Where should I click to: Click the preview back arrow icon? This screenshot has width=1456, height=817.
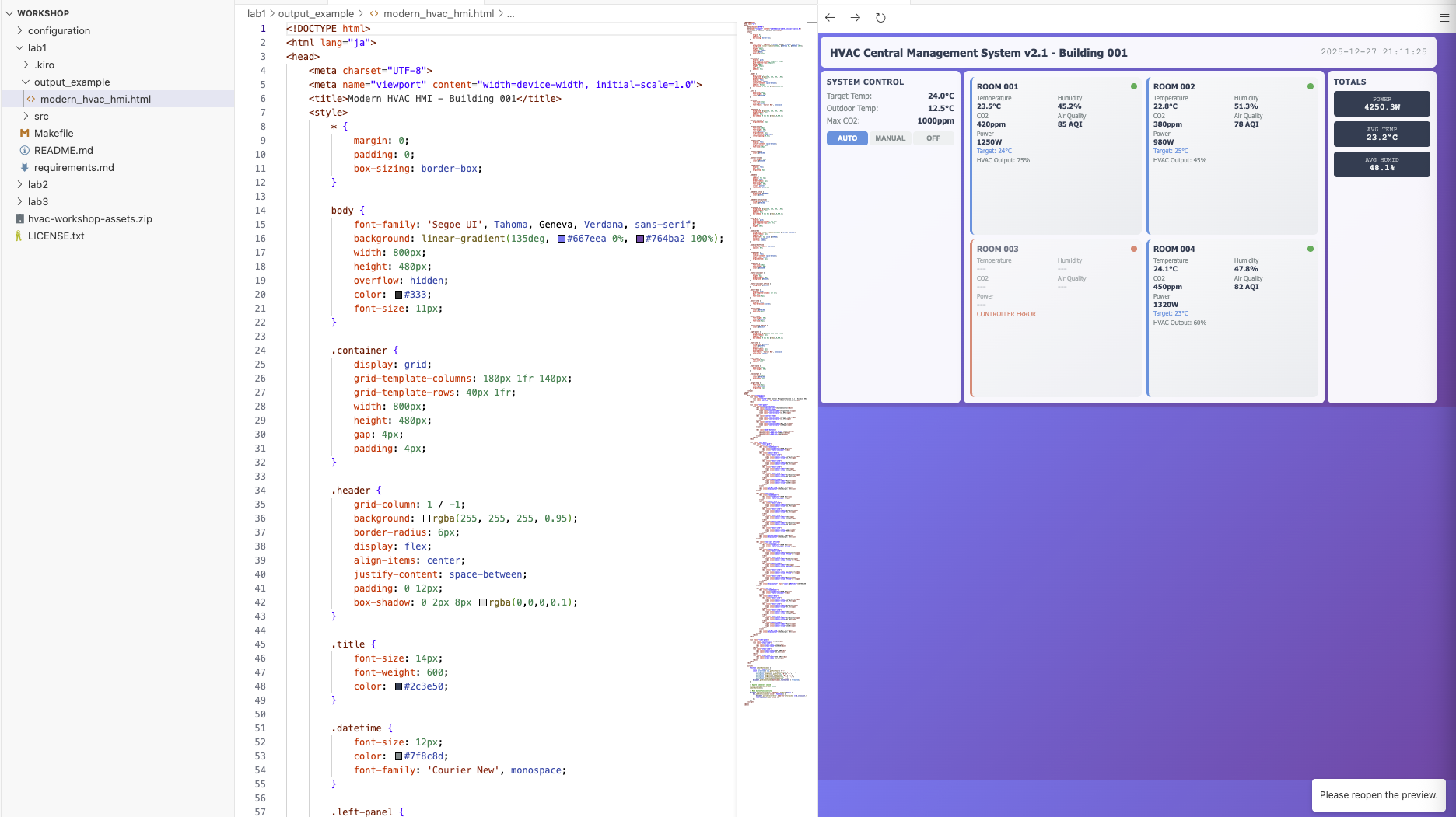[830, 18]
